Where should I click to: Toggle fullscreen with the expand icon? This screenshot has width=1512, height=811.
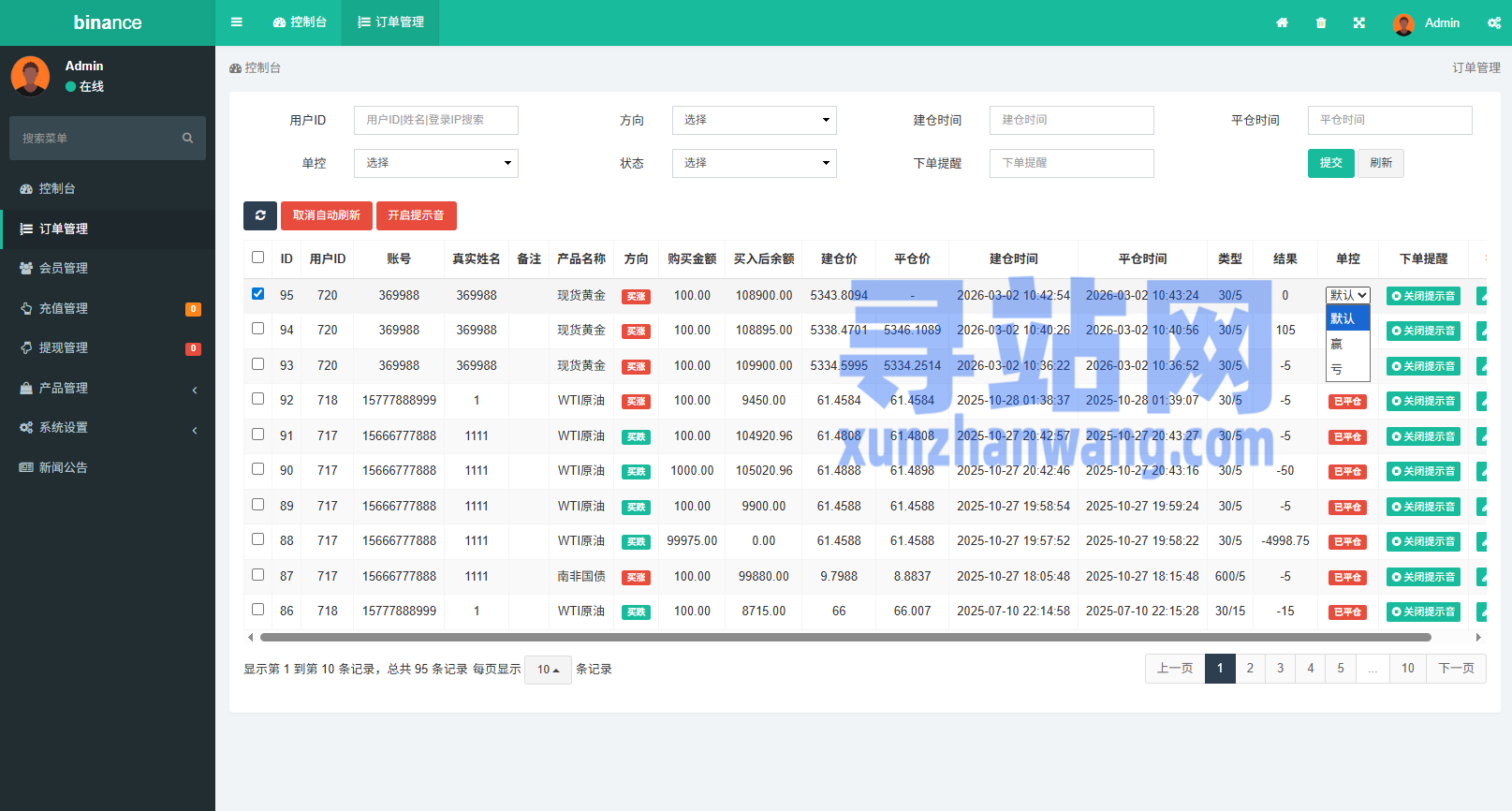(1359, 23)
